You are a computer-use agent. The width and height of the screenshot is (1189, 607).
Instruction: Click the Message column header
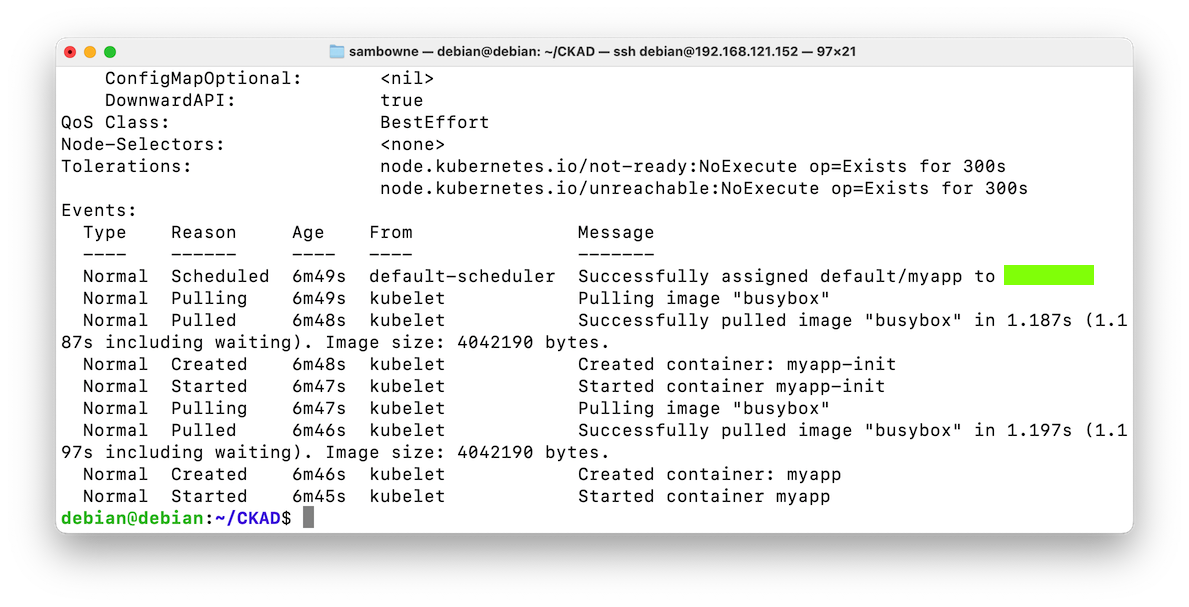click(616, 232)
